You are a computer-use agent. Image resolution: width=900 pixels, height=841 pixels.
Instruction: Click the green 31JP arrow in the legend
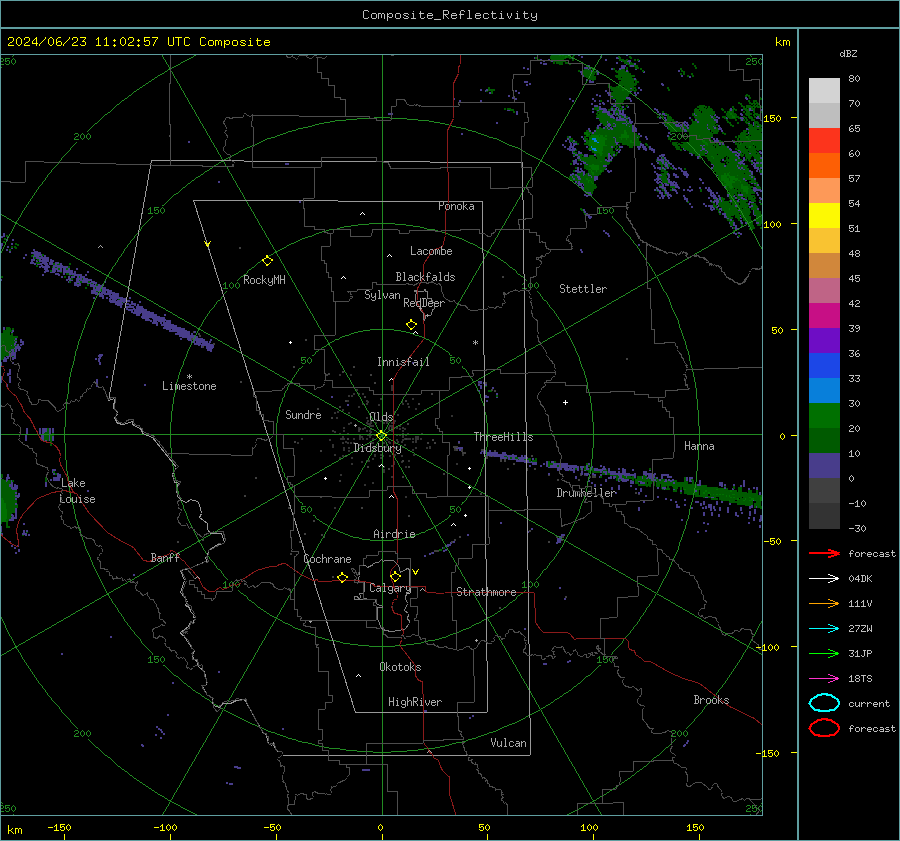click(x=824, y=653)
